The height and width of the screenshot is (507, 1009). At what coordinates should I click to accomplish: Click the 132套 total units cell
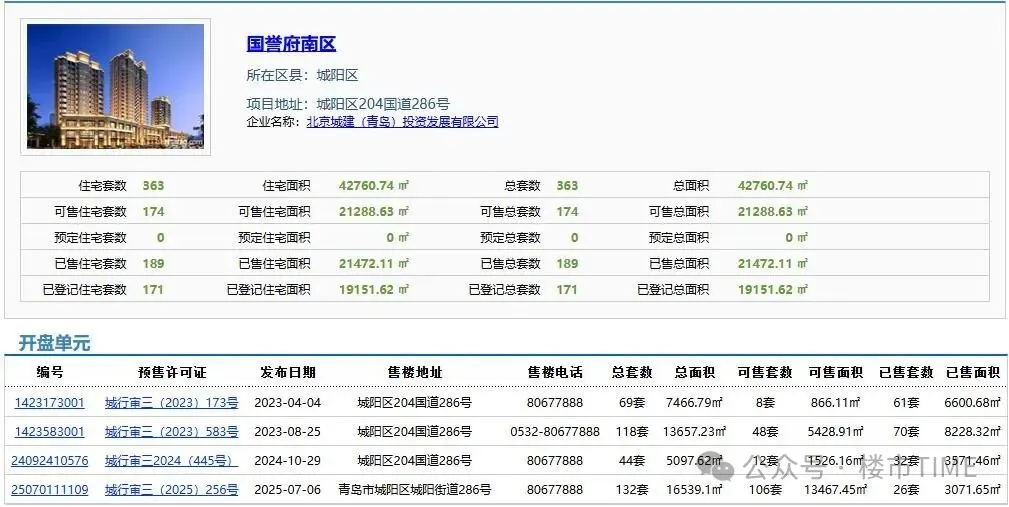(x=631, y=490)
